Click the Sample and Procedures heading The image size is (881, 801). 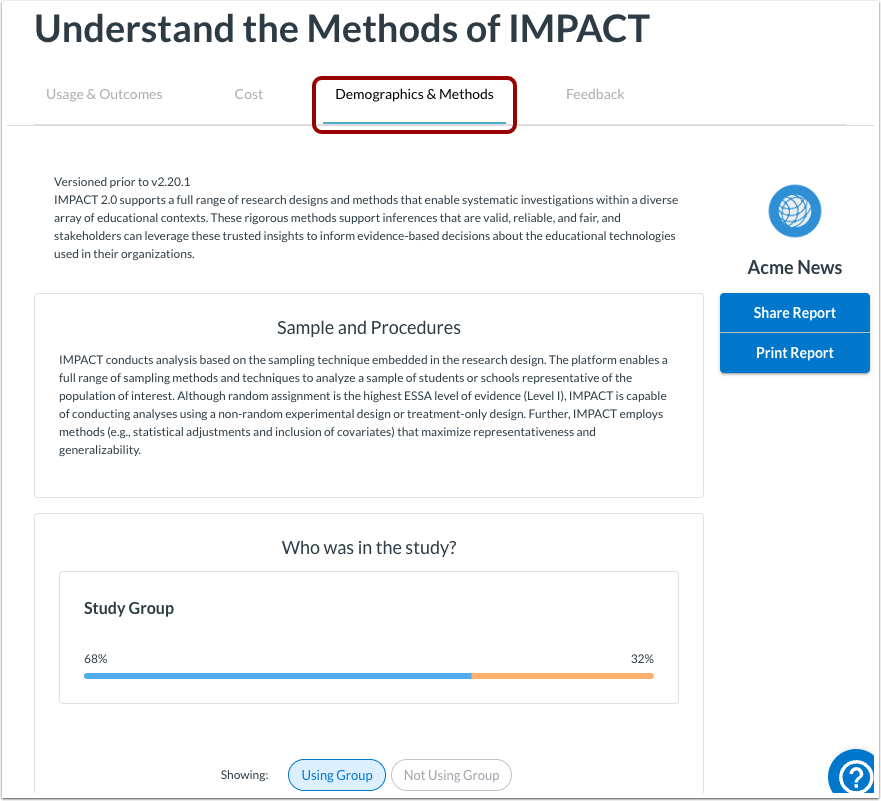click(368, 328)
